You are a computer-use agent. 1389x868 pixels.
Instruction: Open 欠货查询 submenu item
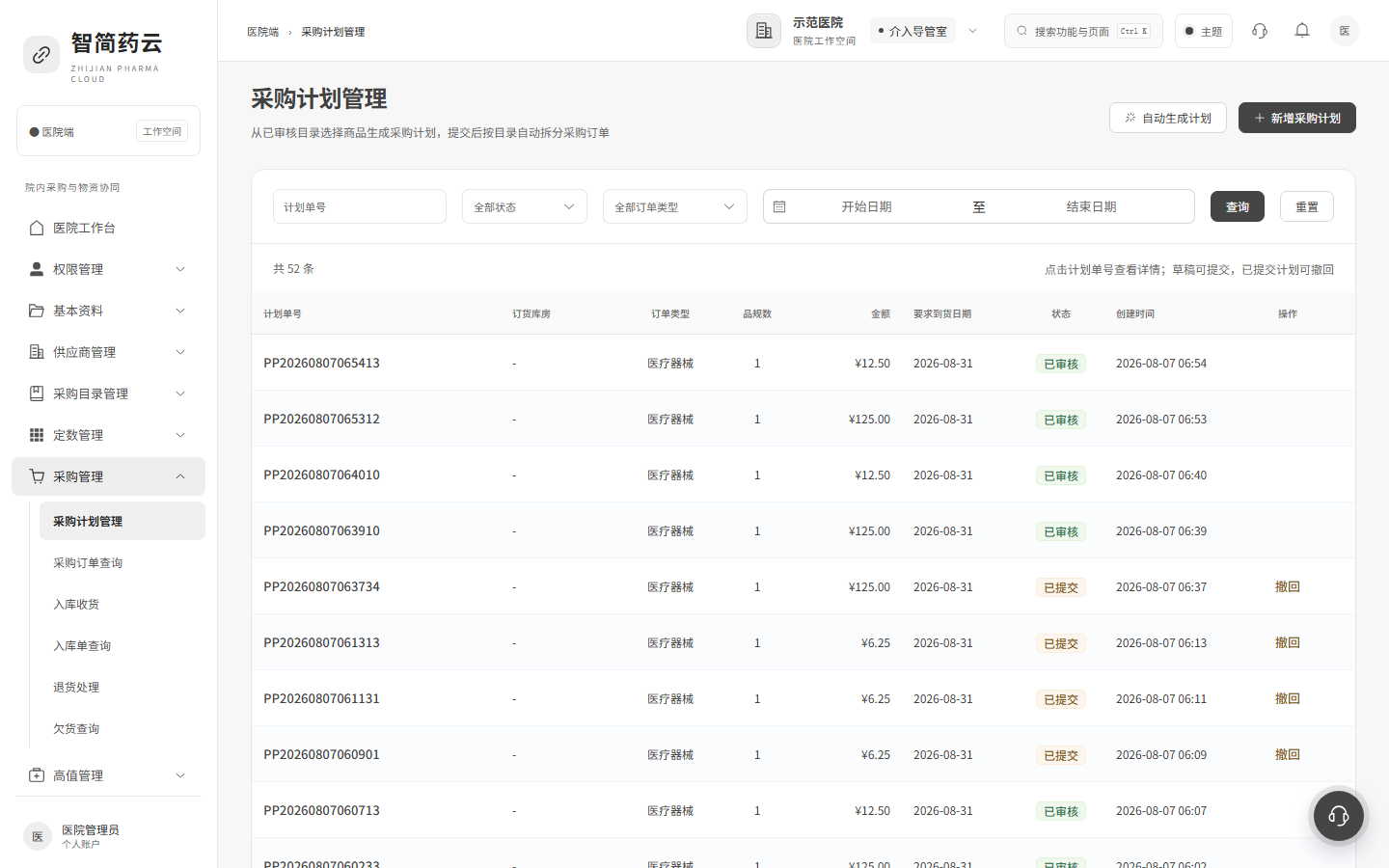pyautogui.click(x=123, y=728)
